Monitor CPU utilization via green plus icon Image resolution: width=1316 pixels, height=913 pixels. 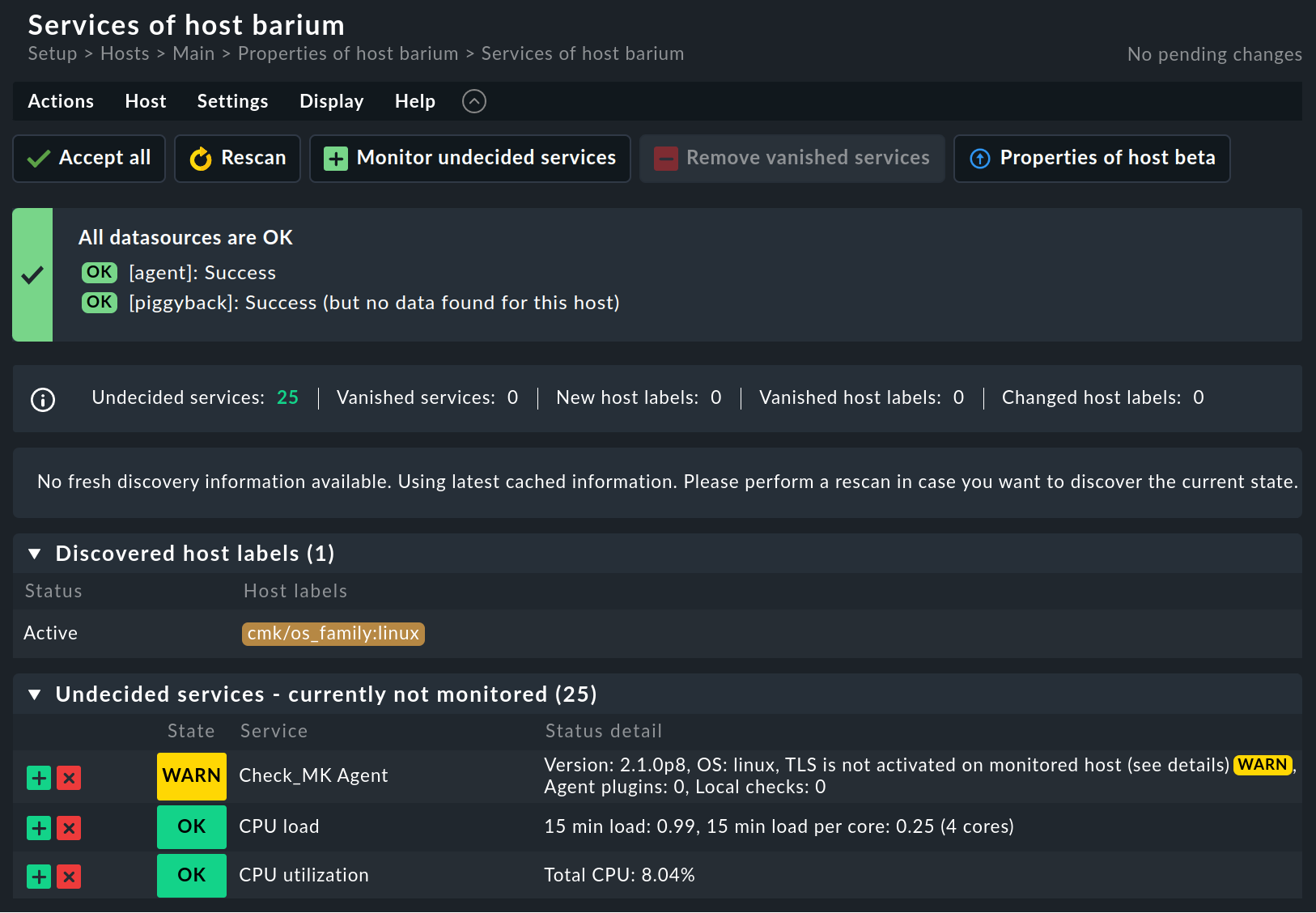tap(39, 877)
